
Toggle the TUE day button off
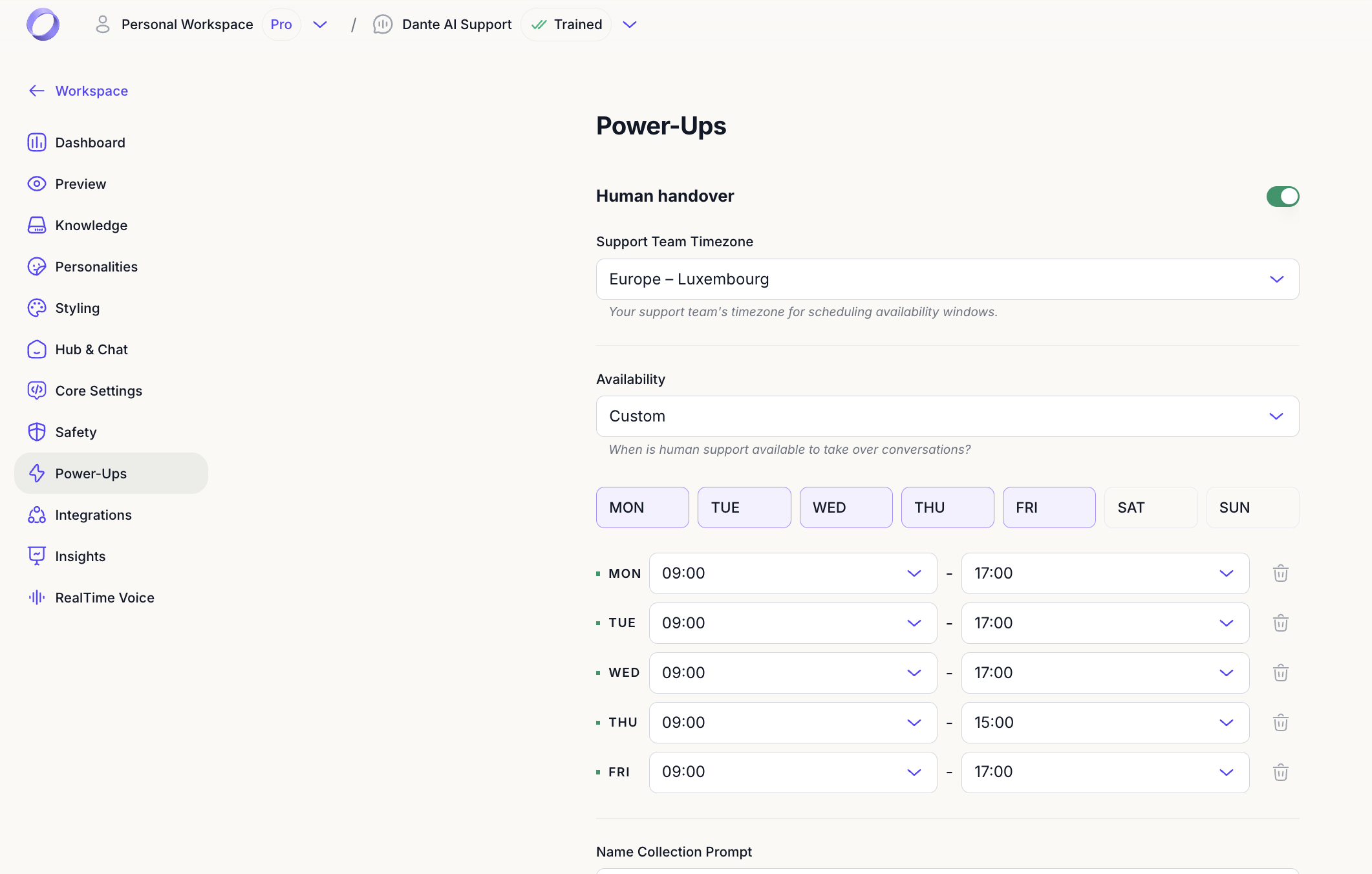pos(744,507)
